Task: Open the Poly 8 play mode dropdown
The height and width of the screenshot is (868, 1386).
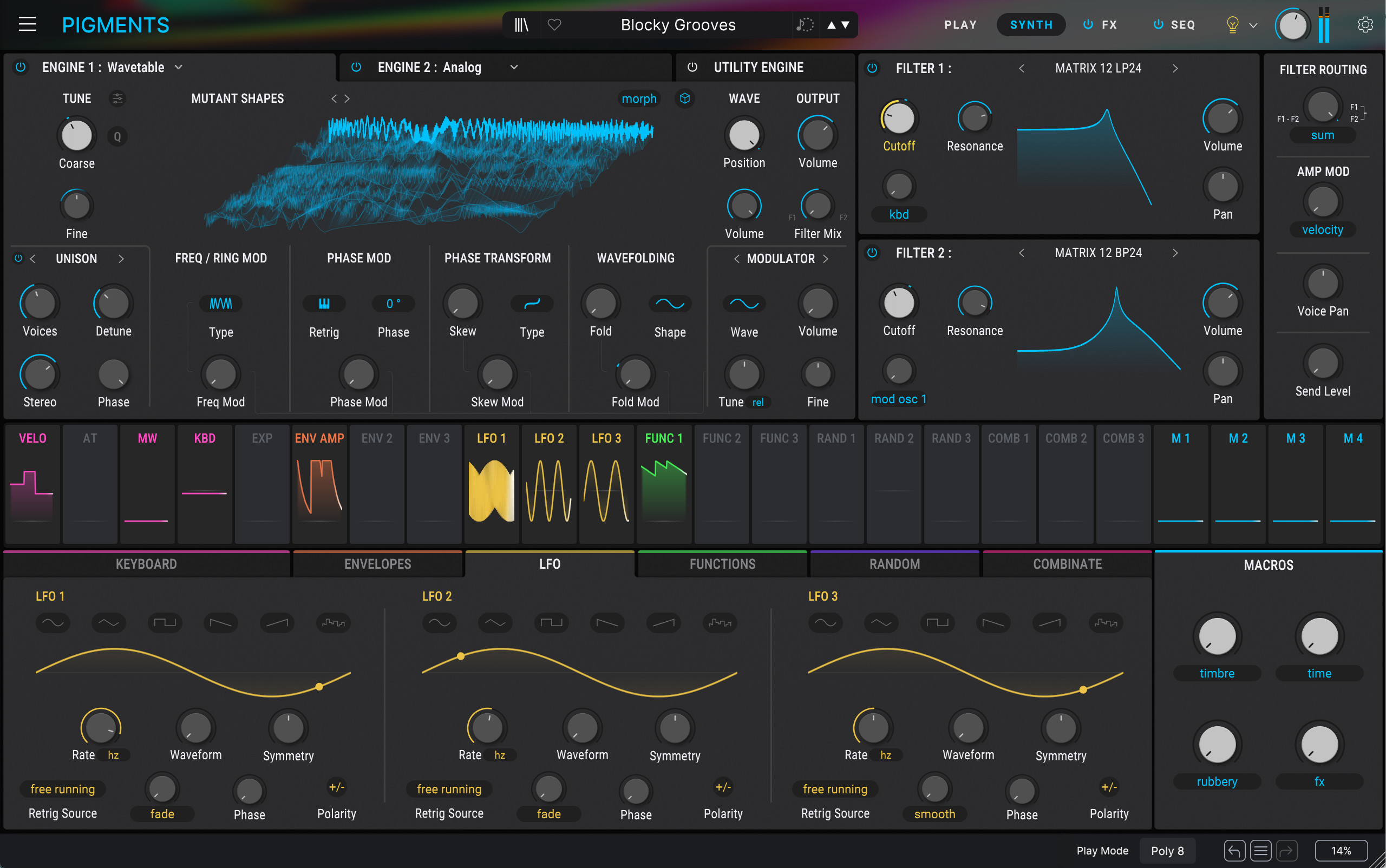Action: coord(1167,851)
